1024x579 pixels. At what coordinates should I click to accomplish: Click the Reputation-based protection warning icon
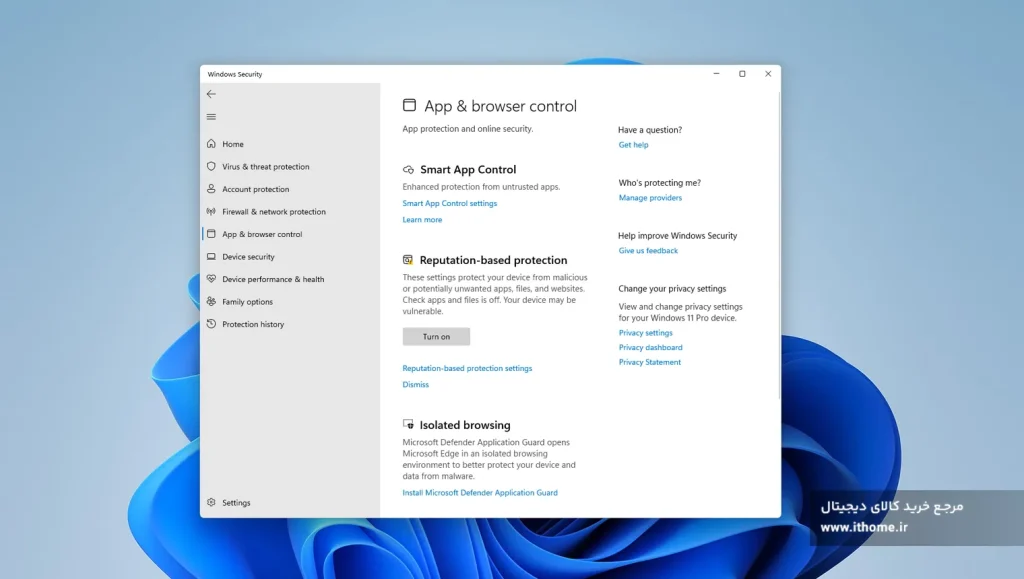pos(408,260)
